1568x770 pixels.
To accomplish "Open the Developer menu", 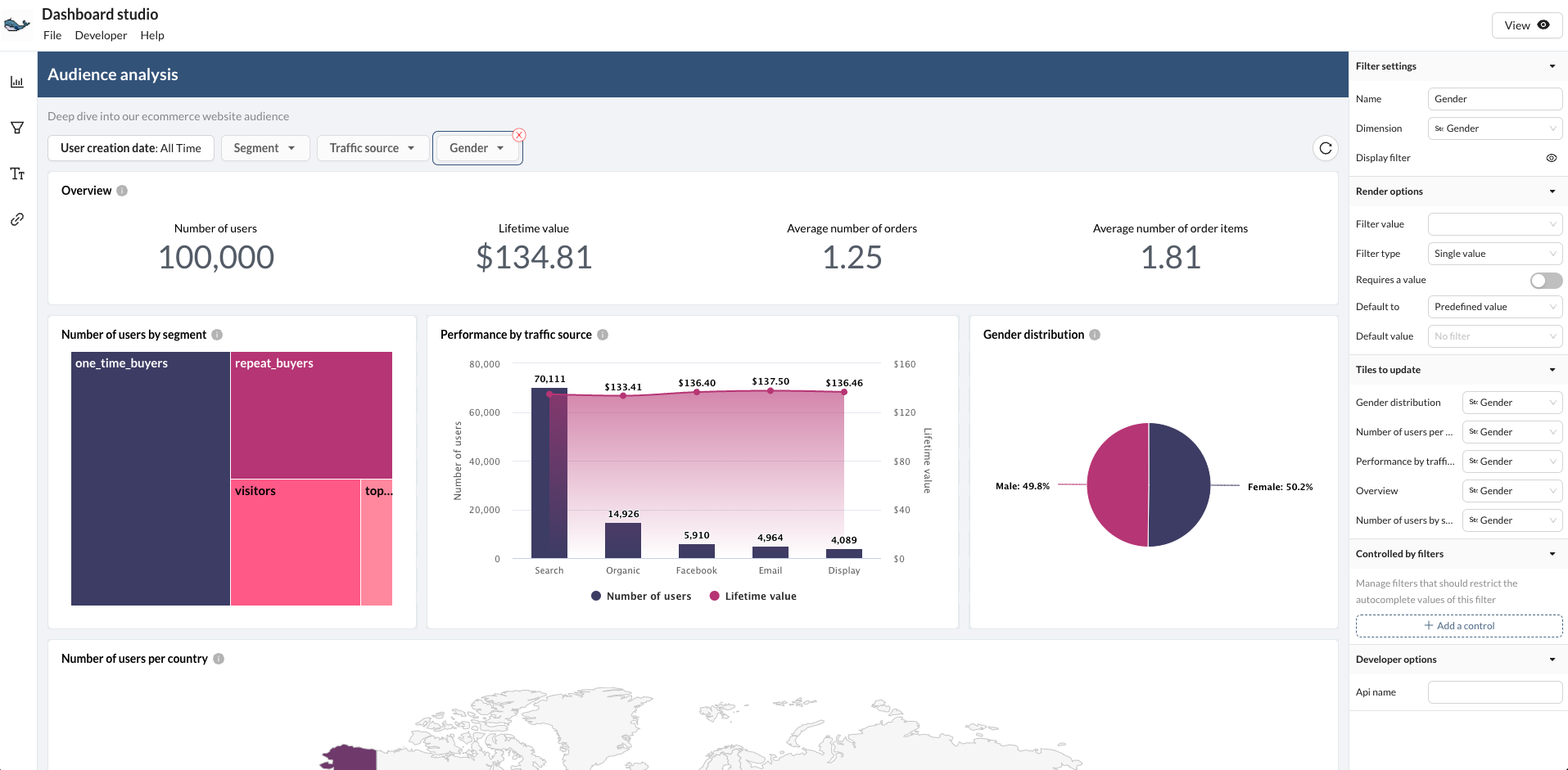I will pos(101,35).
